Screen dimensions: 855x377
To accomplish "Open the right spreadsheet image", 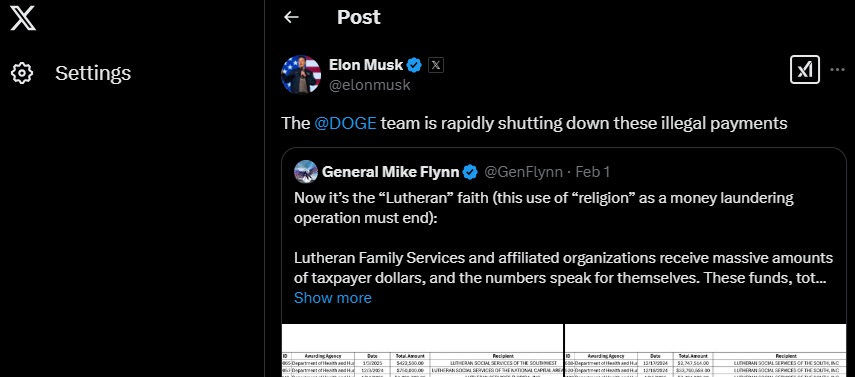I will tap(706, 350).
